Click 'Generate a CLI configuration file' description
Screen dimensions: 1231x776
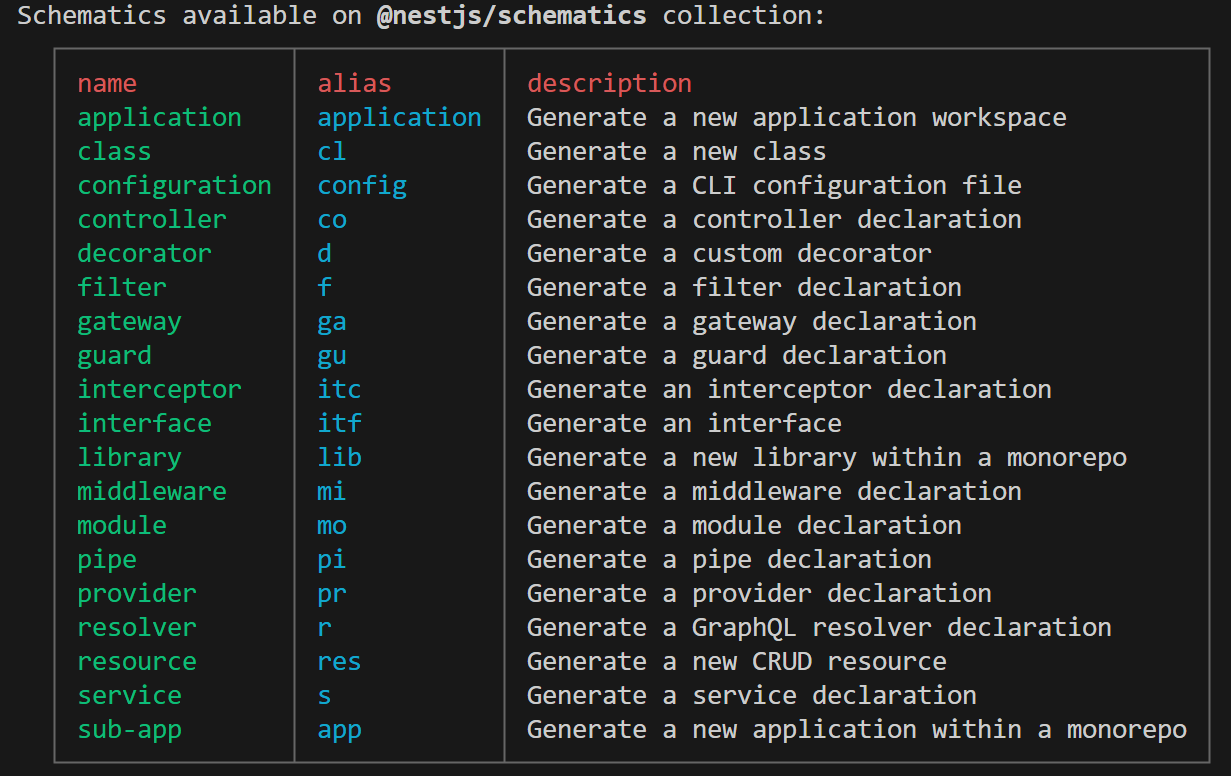pos(774,186)
